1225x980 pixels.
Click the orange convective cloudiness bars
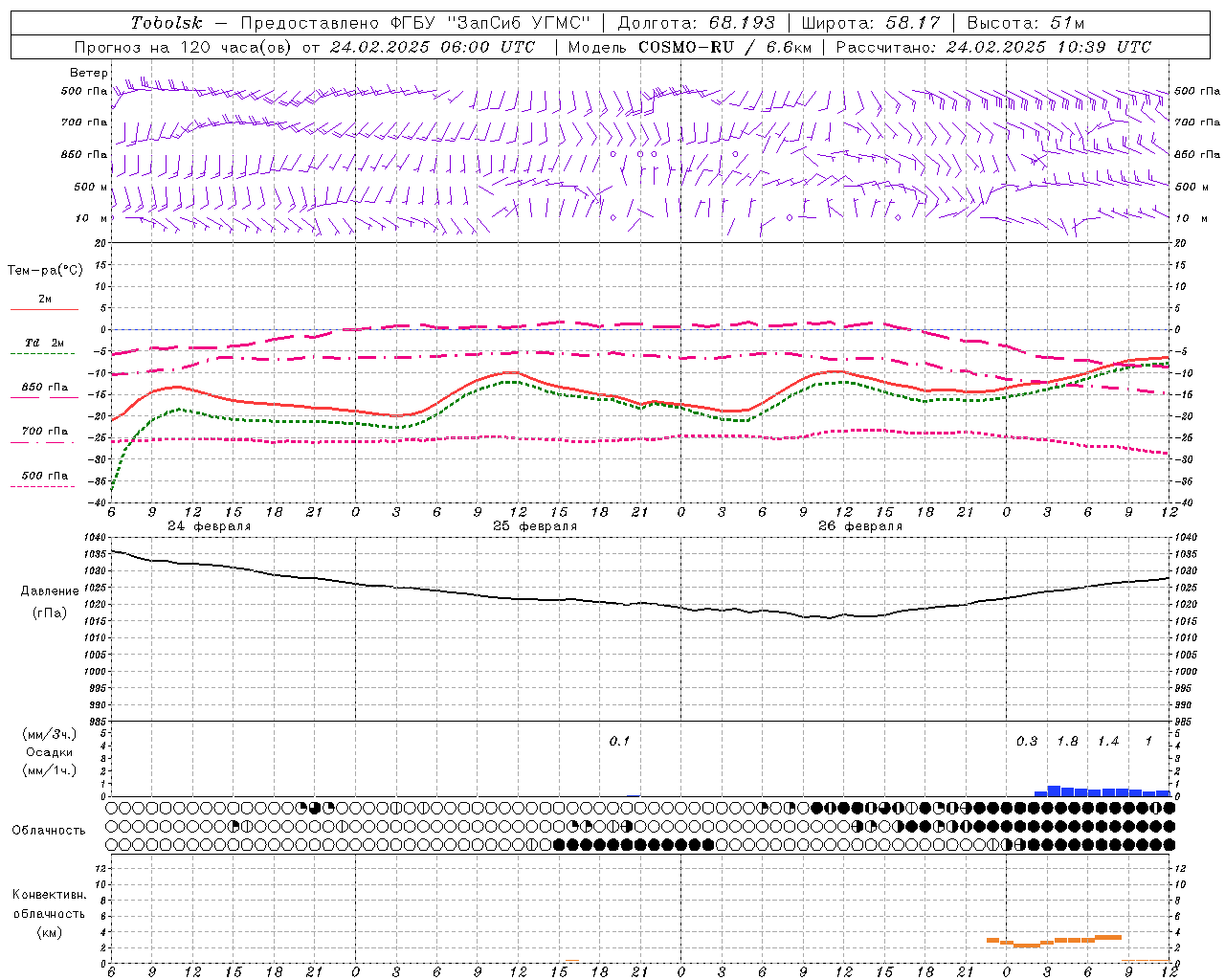[x=1055, y=942]
